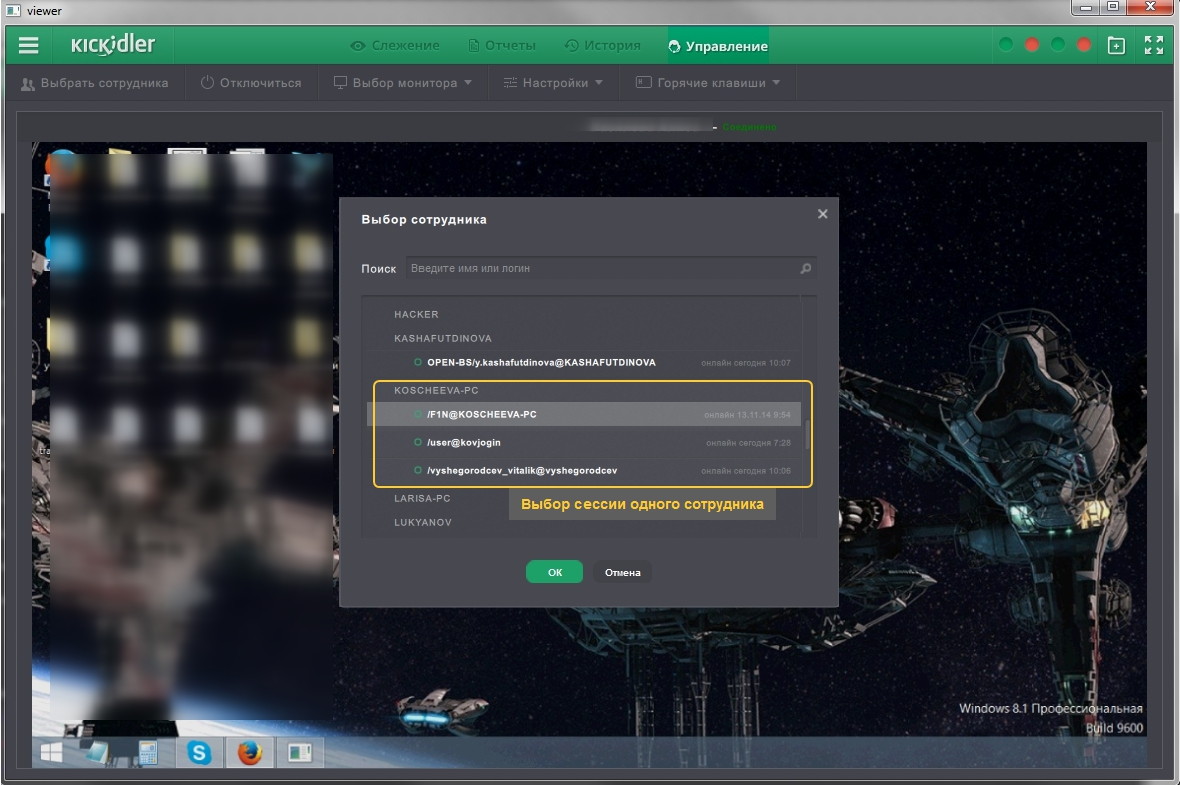The width and height of the screenshot is (1180, 785).
Task: Select the LUKYANOV entry
Action: (423, 522)
